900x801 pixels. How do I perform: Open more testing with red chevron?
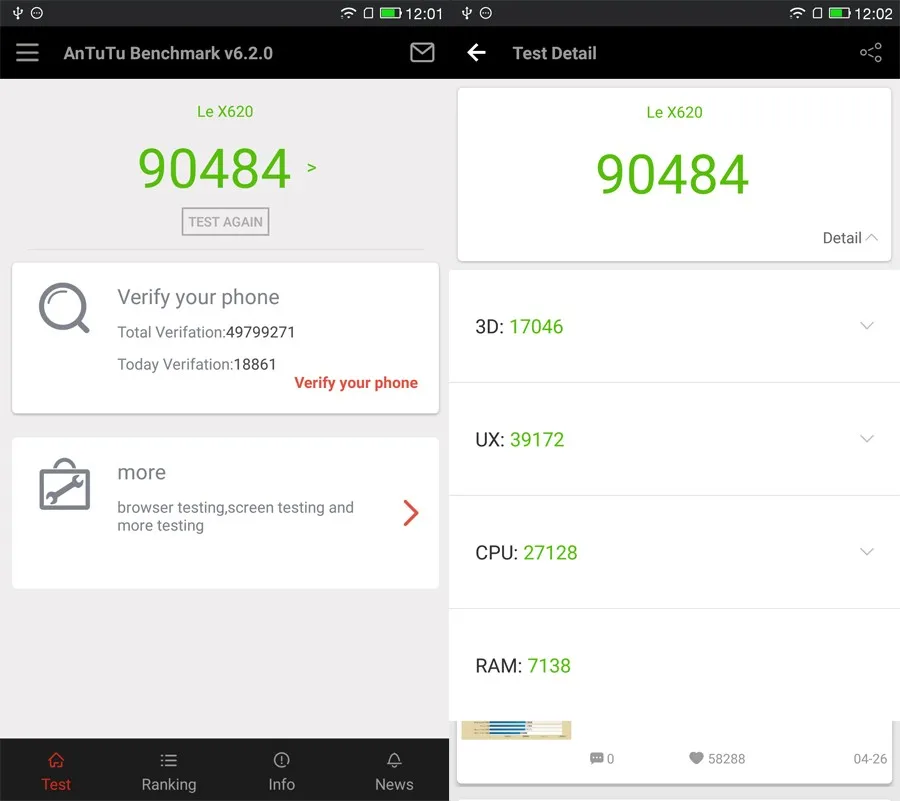410,513
